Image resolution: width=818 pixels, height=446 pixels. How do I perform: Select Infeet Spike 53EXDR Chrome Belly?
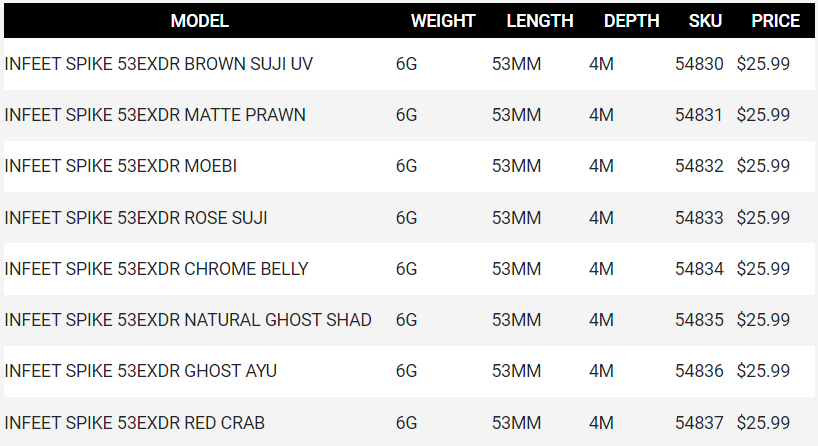[x=156, y=269]
